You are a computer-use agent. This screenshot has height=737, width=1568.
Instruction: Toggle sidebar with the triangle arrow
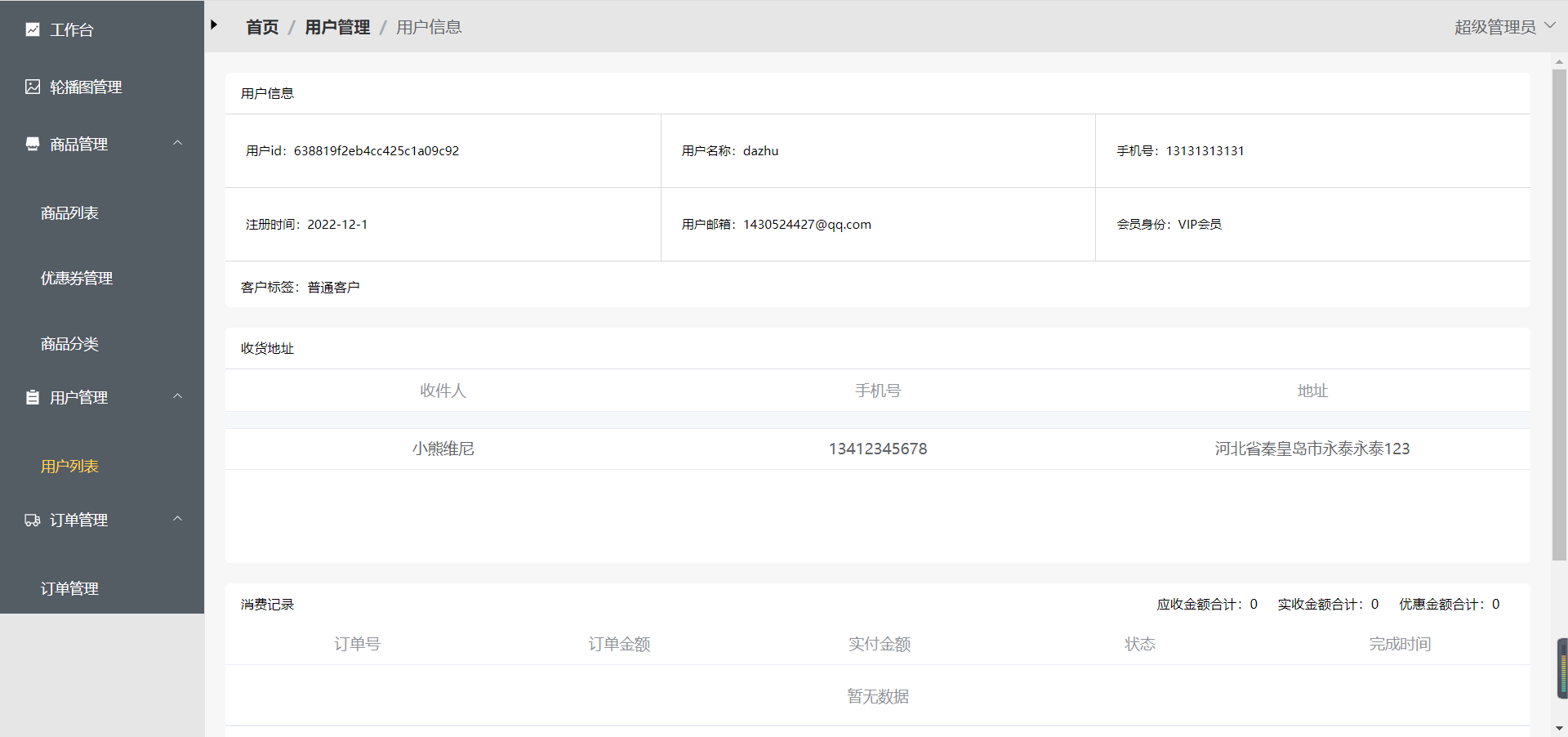[x=214, y=25]
